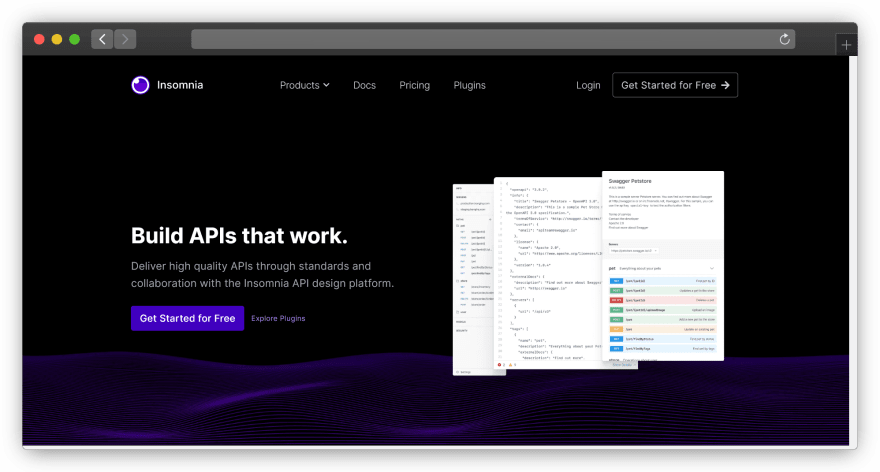The height and width of the screenshot is (472, 880).
Task: Click the Insomnia brand name text
Action: (180, 85)
